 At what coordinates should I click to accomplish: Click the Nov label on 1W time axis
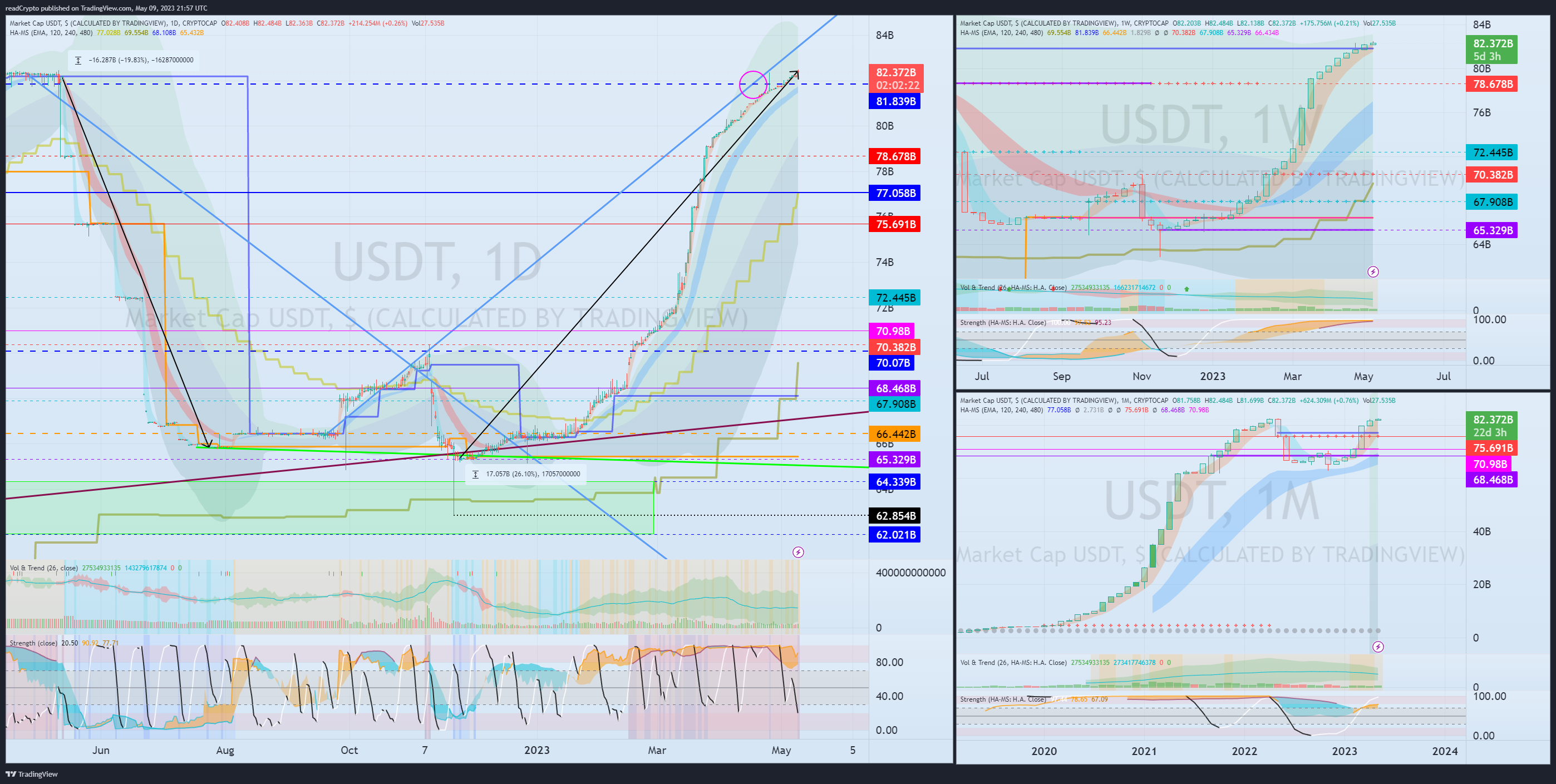click(x=1141, y=376)
